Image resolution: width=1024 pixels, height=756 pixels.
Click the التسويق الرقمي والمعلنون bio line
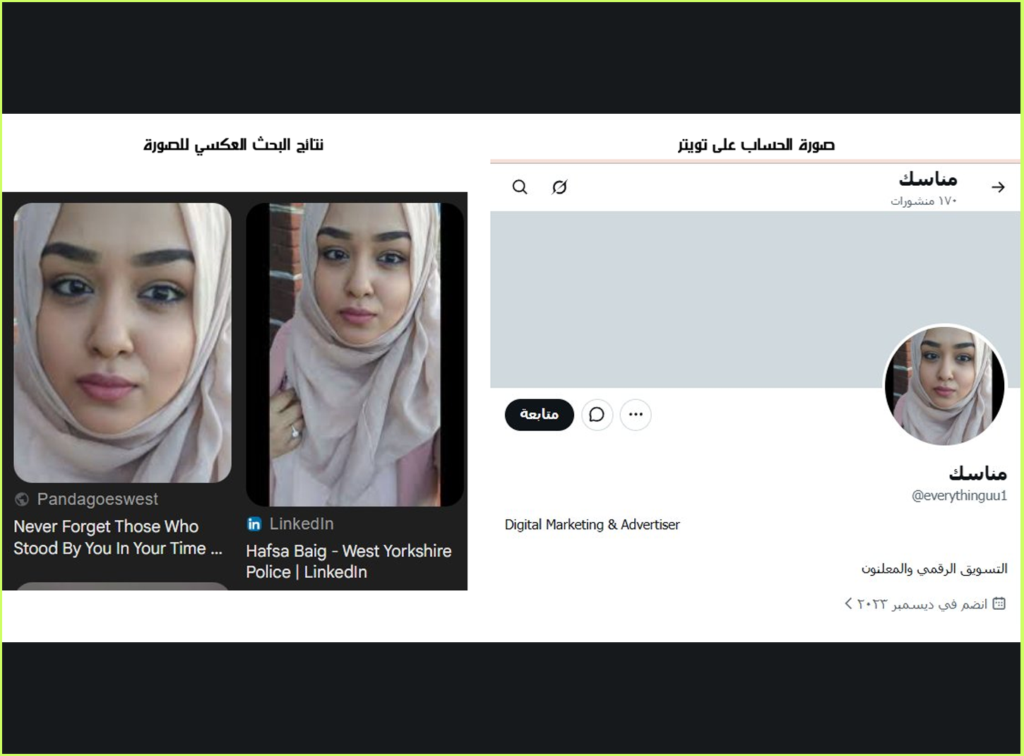[x=934, y=569]
